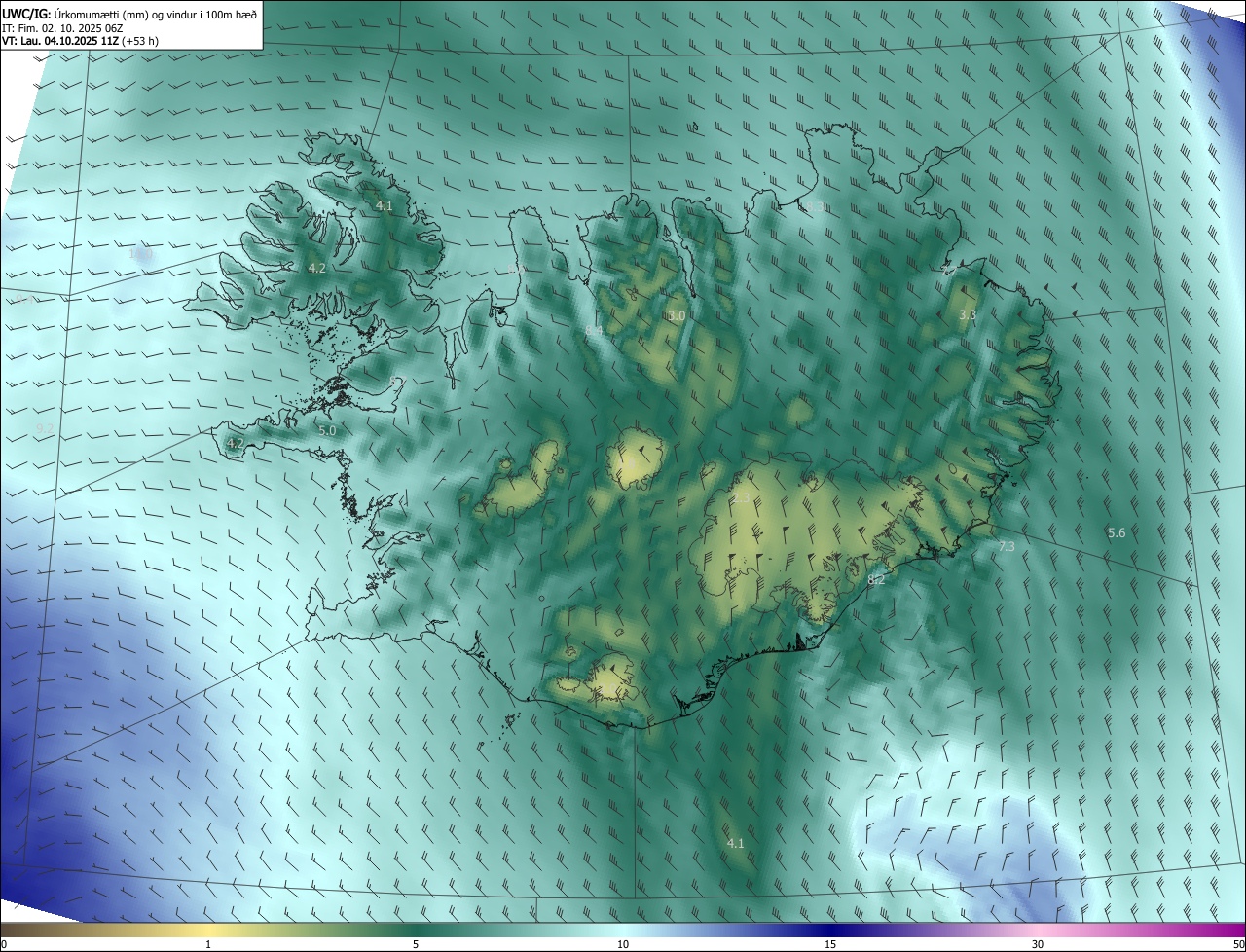Click the 'IT: Fim. 02. 10. 2025 06Z' line

point(68,27)
